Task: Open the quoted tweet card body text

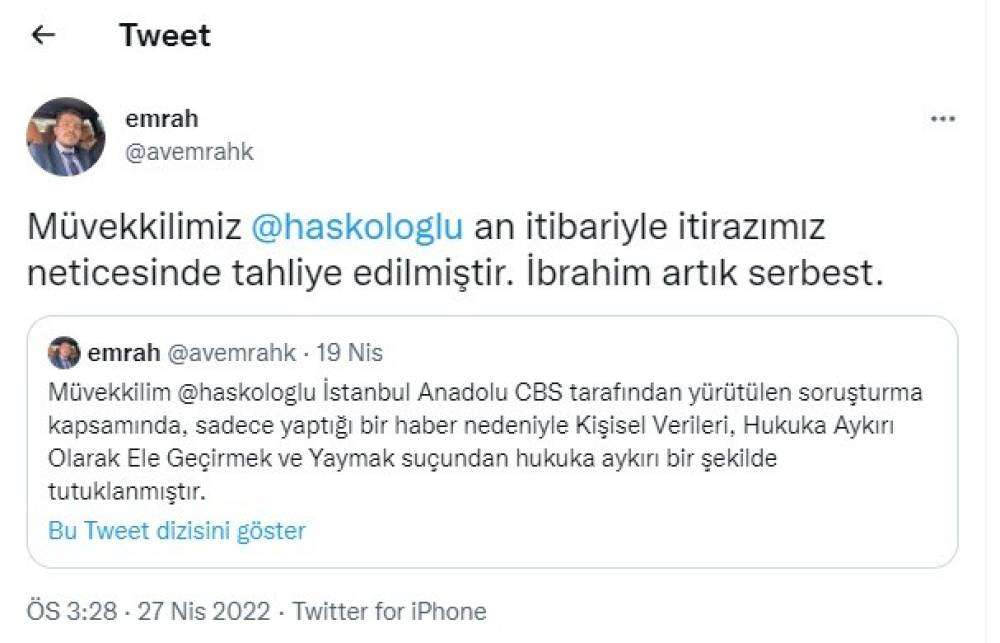Action: [485, 441]
